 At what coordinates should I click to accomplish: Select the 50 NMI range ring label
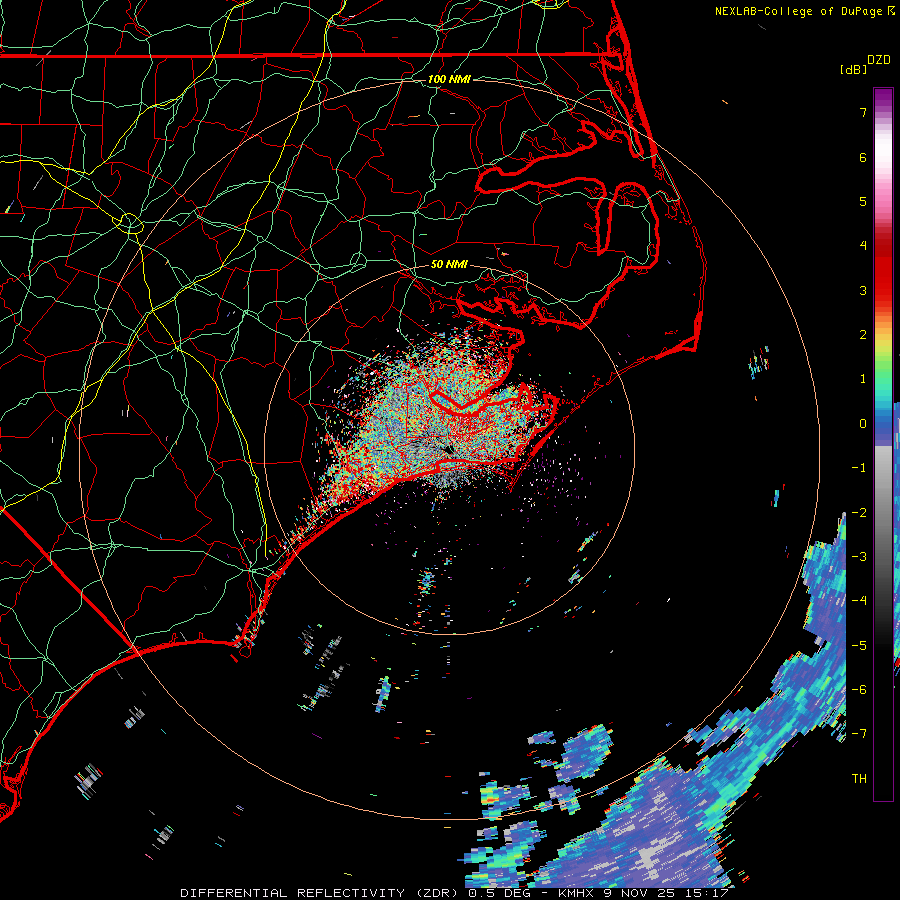(449, 264)
